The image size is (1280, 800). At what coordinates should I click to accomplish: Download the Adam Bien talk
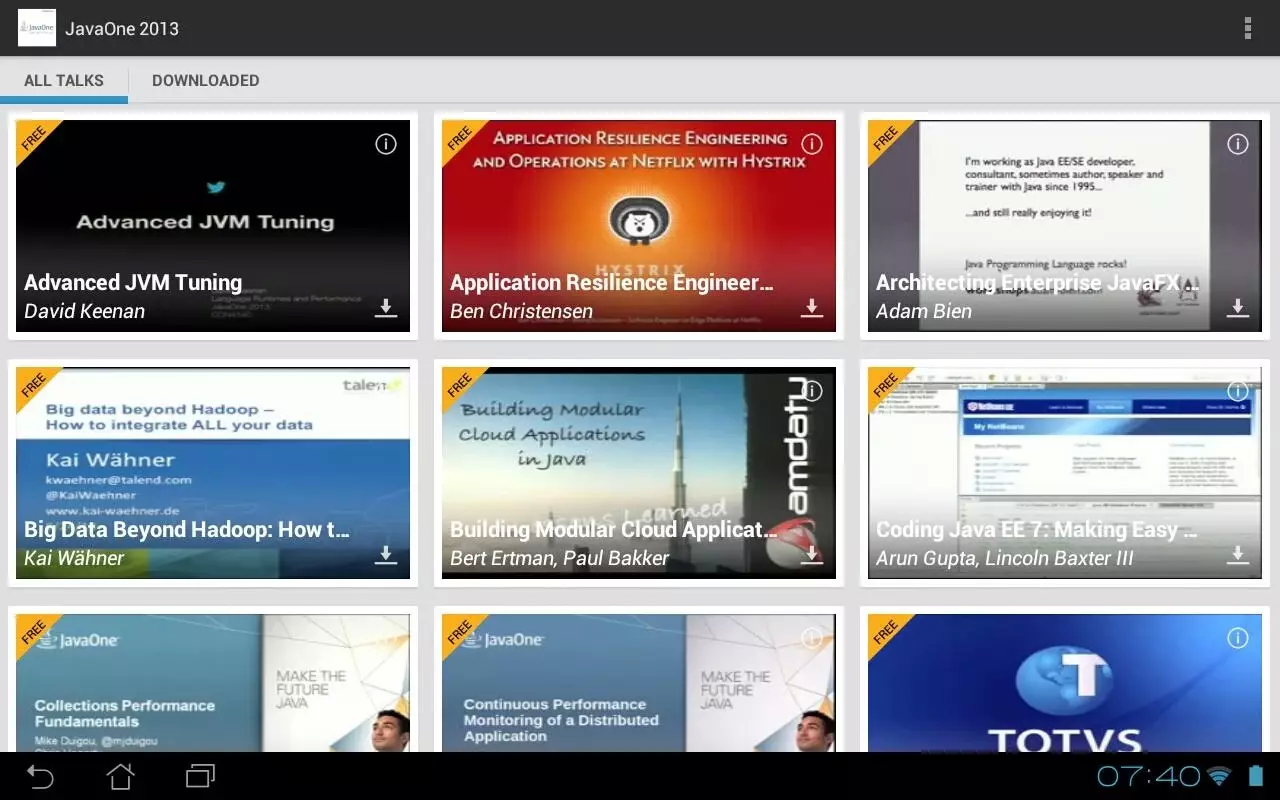point(1238,308)
